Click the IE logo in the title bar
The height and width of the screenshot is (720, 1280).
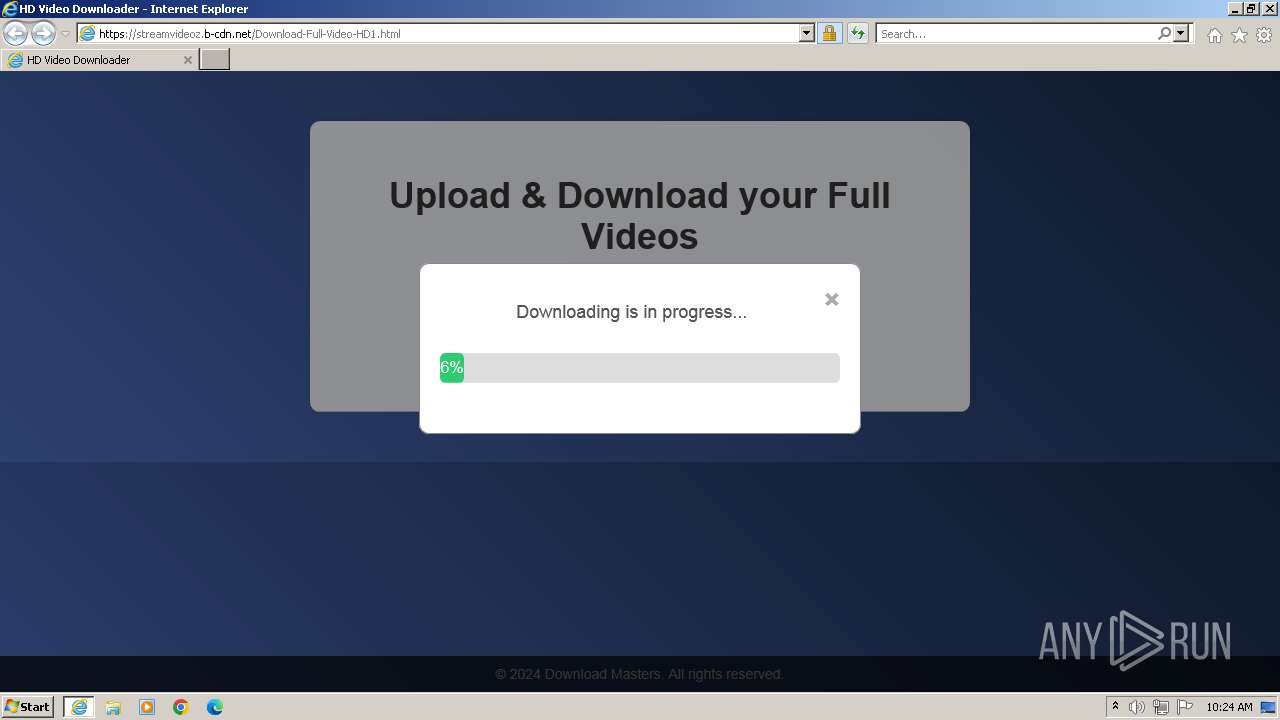pyautogui.click(x=10, y=9)
